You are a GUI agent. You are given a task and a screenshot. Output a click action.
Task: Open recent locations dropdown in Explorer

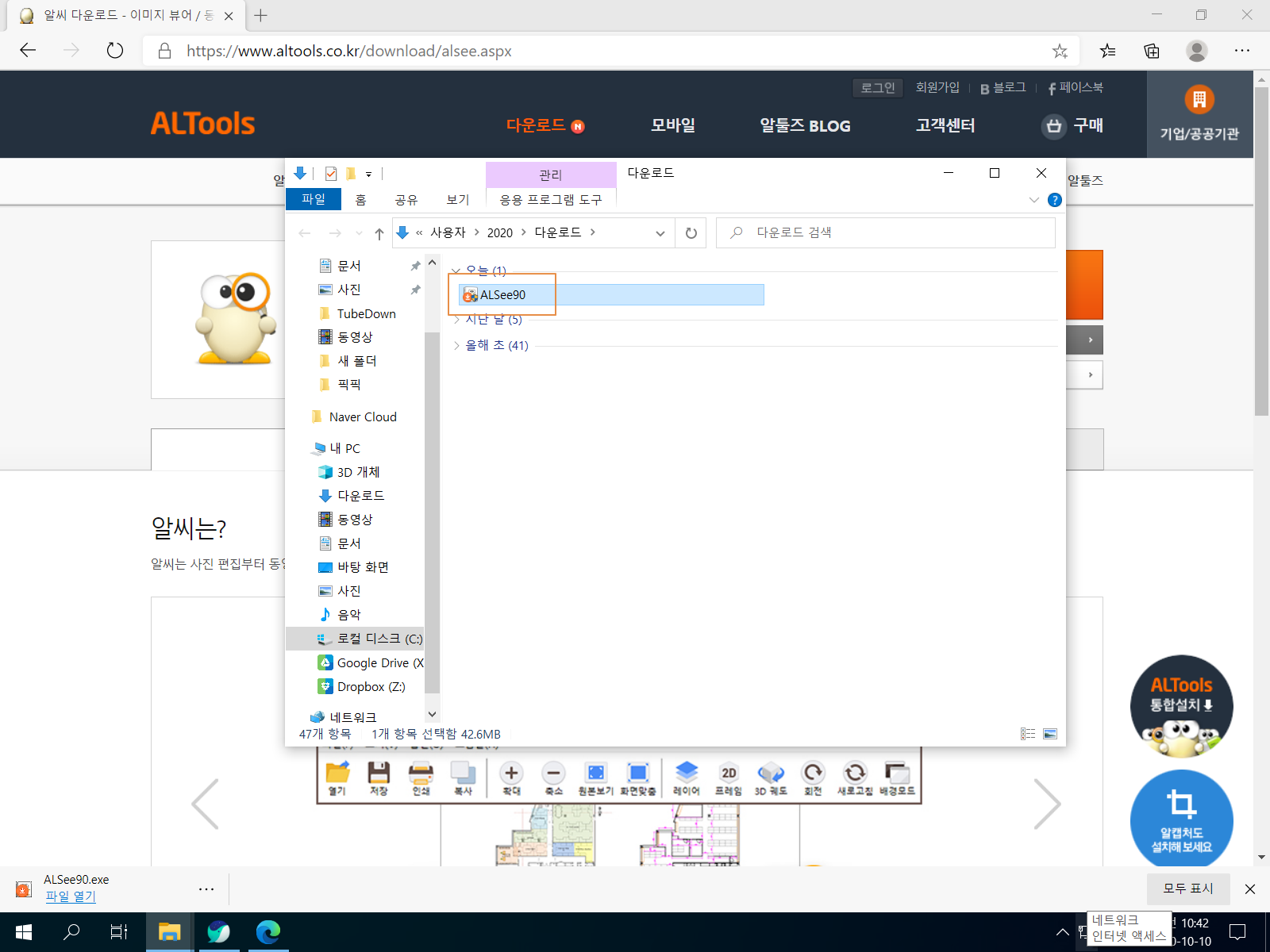point(359,233)
